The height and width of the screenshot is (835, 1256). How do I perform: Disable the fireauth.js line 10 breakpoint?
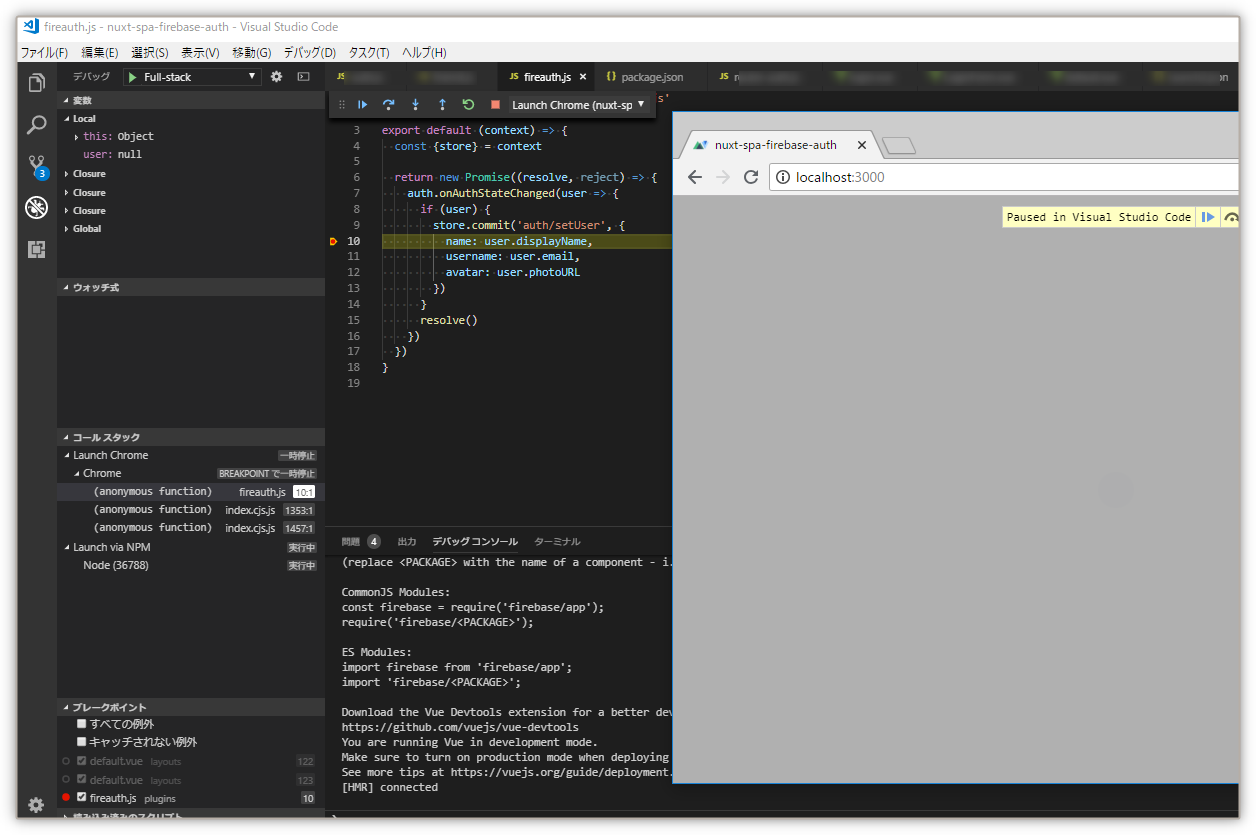click(x=80, y=798)
